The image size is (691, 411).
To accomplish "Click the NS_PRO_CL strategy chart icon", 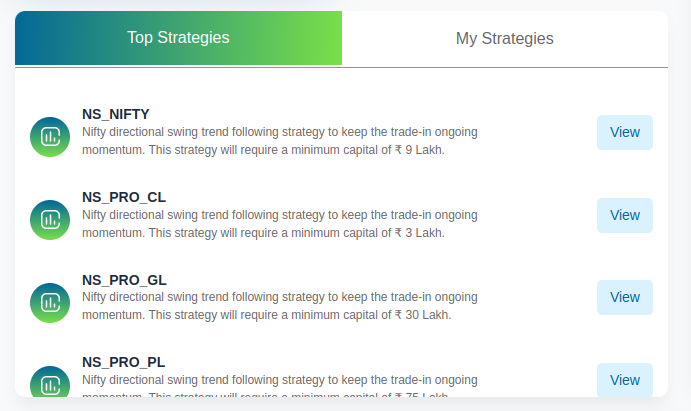I will [x=50, y=220].
